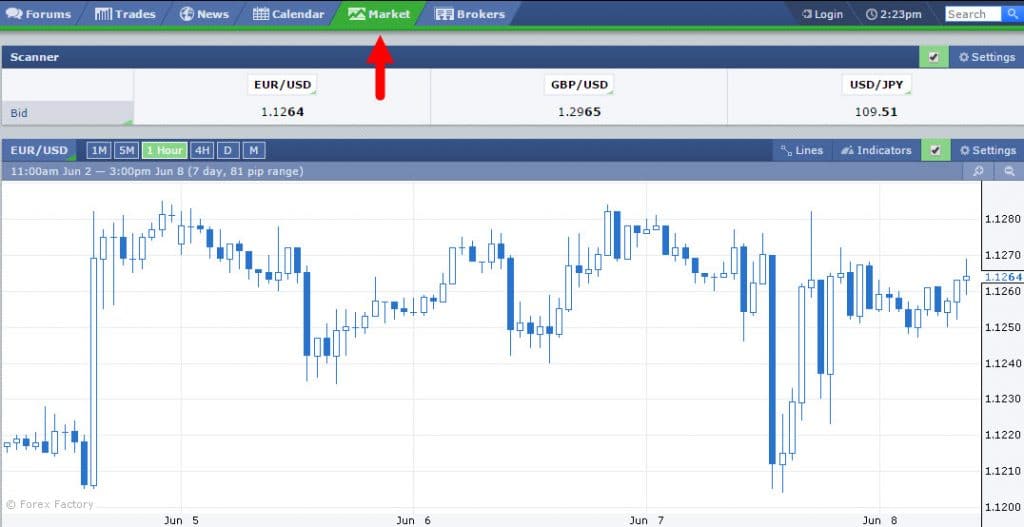
Task: Click the 2:23pm clock setting
Action: [x=894, y=14]
